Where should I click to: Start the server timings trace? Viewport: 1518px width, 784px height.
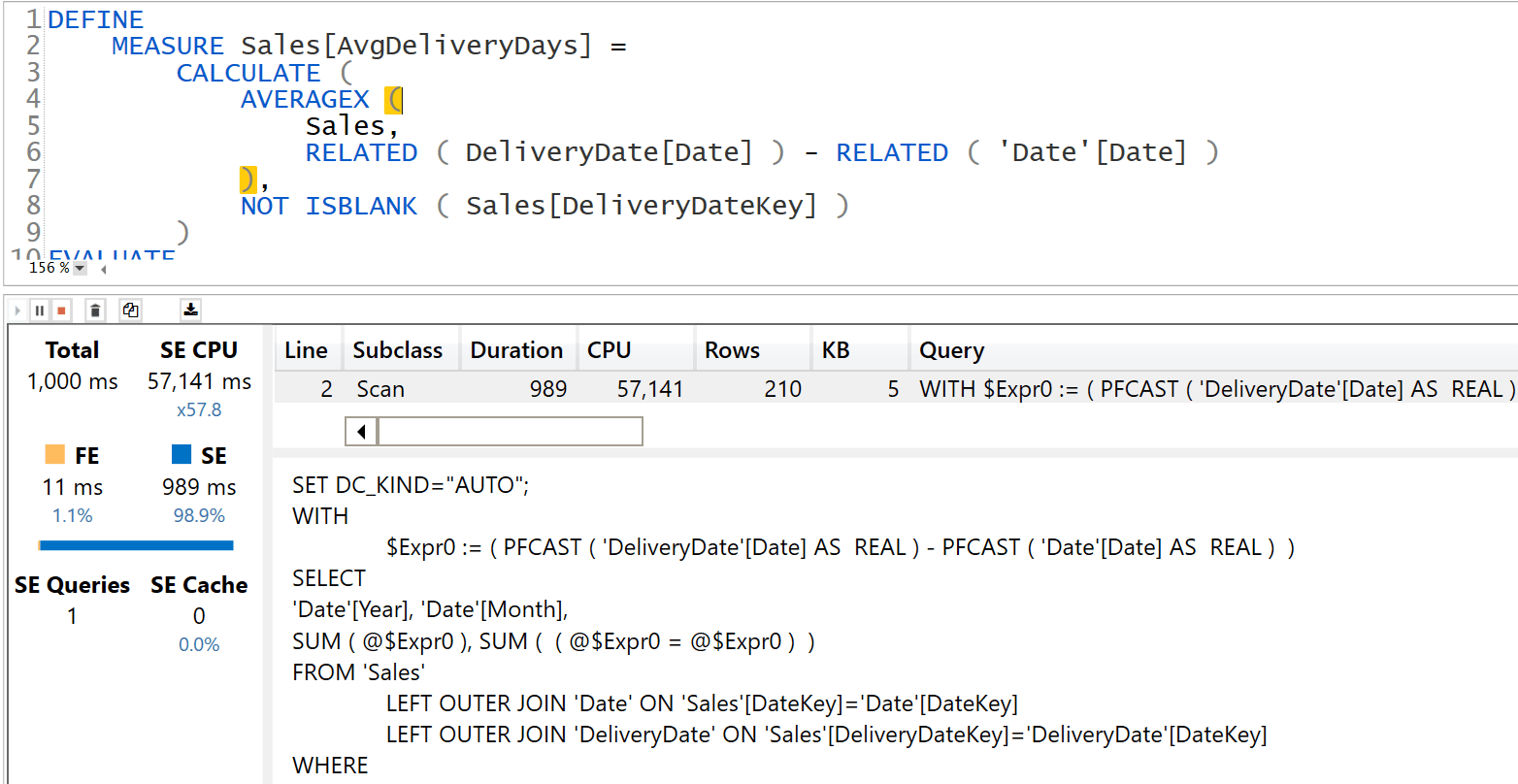[16, 310]
